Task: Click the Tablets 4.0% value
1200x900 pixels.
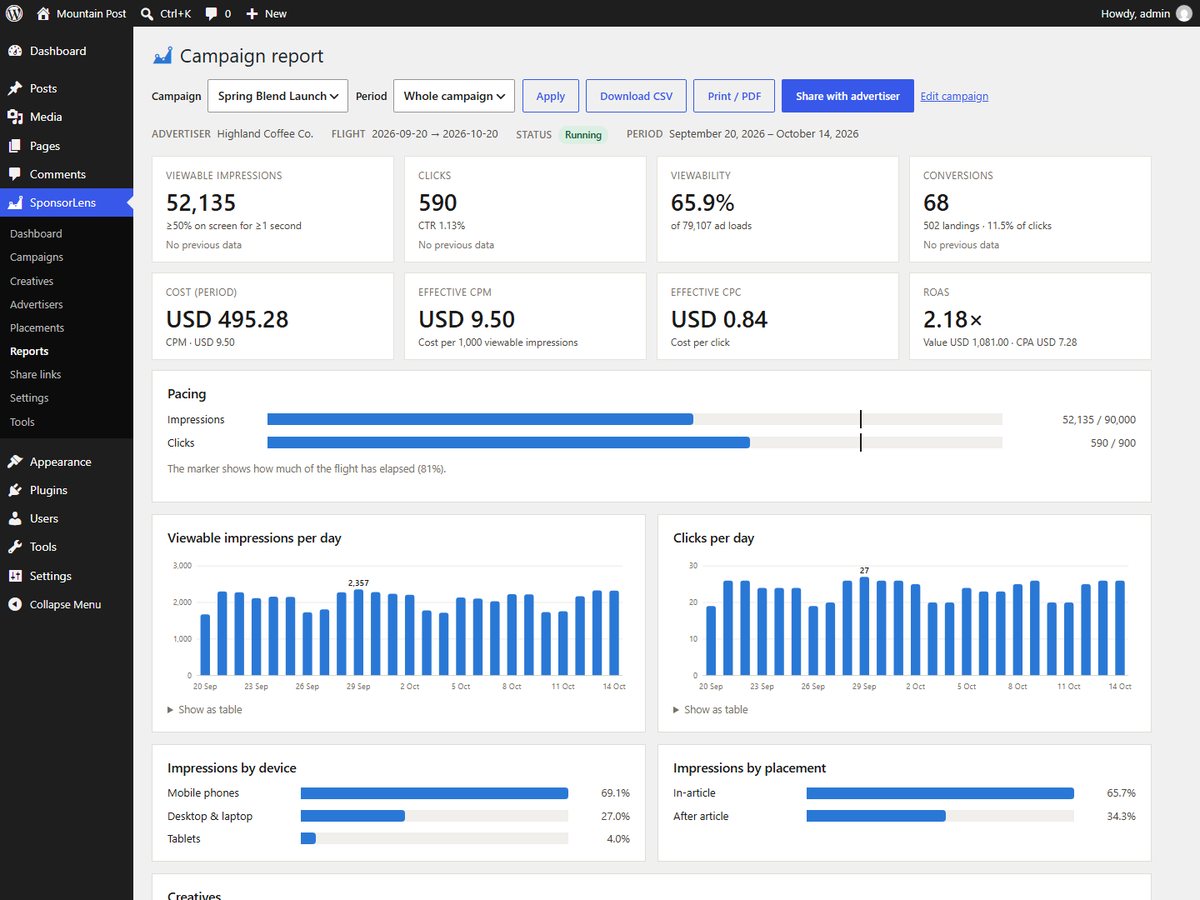Action: pyautogui.click(x=618, y=839)
